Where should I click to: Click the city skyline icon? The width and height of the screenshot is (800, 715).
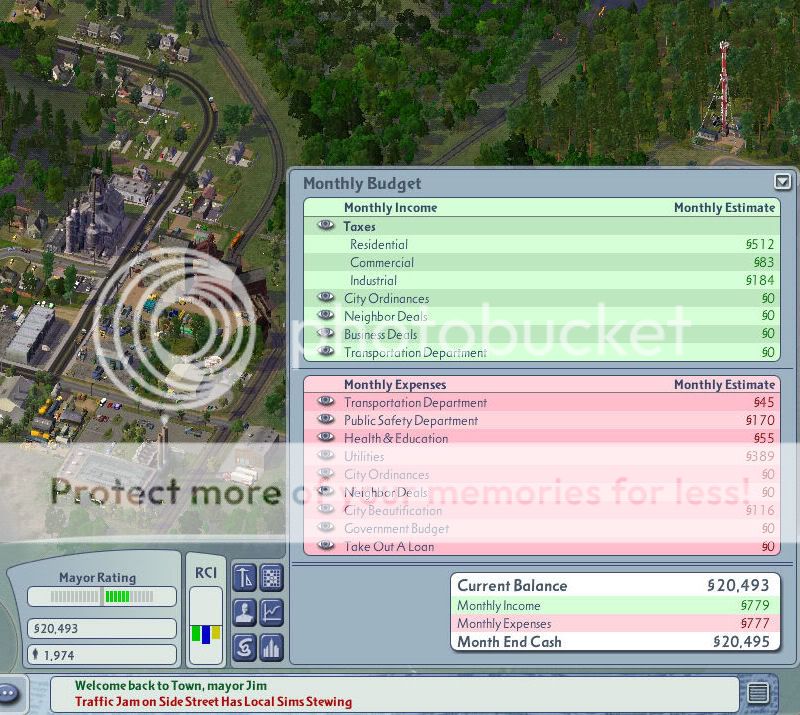pos(272,647)
